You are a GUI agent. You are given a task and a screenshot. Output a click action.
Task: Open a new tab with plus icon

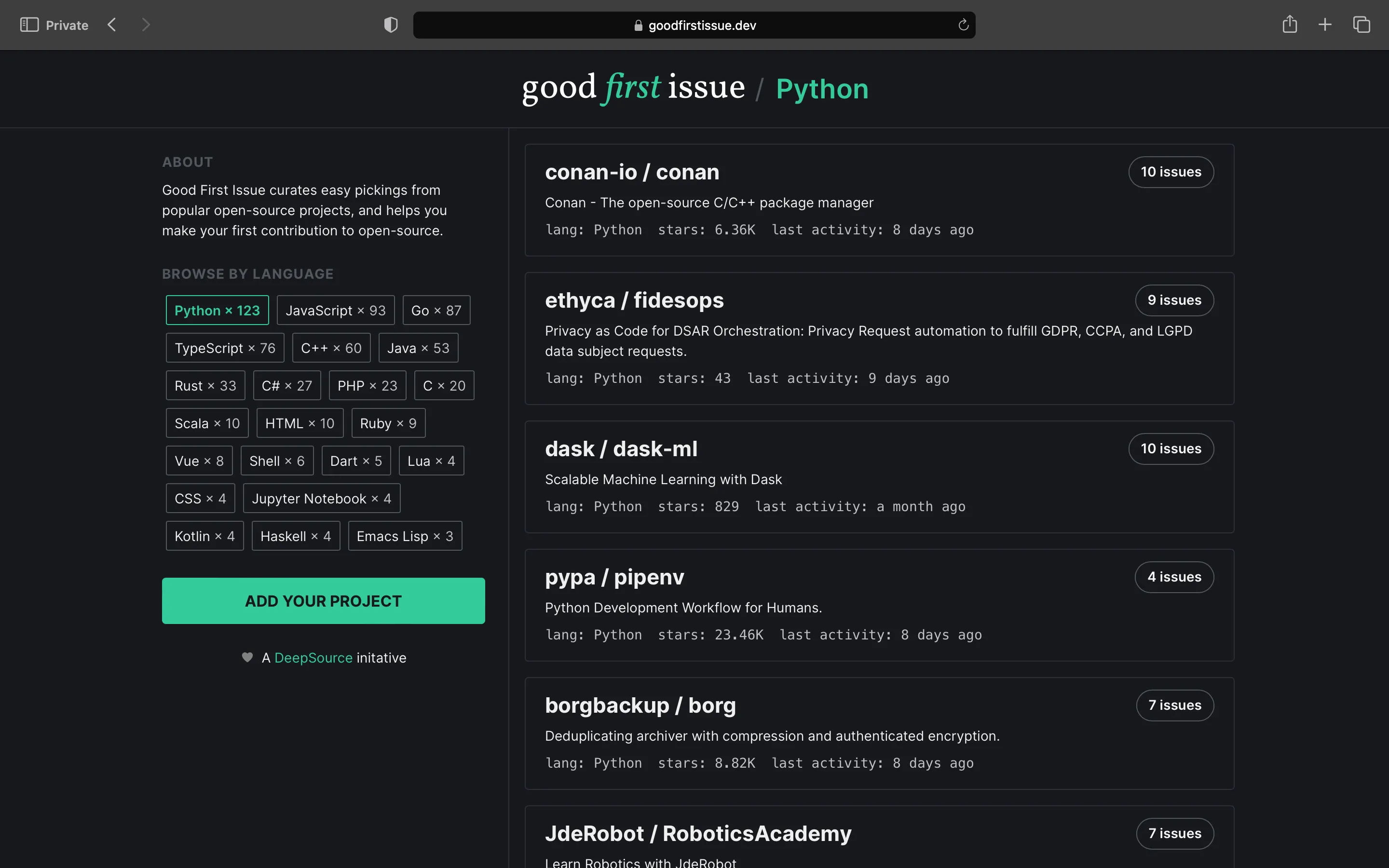[1325, 25]
